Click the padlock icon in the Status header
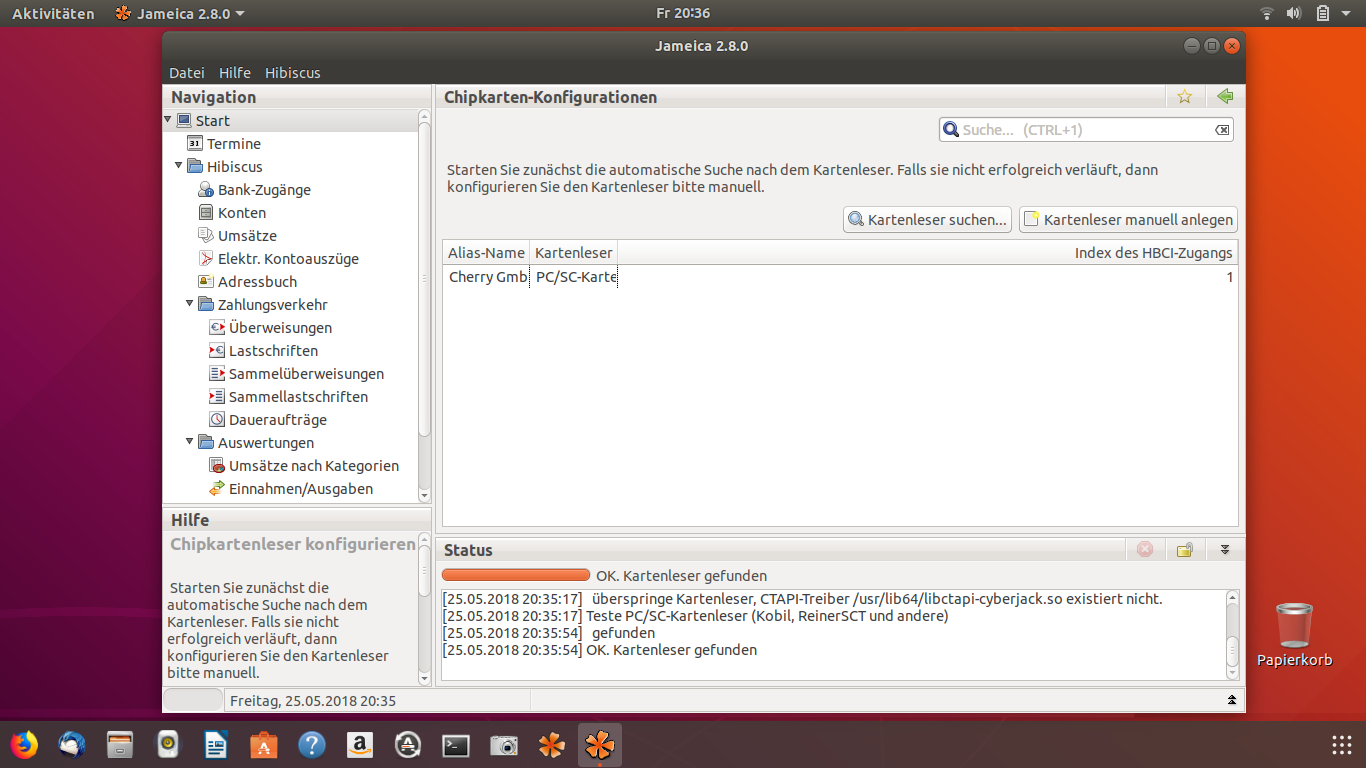The width and height of the screenshot is (1366, 768). coord(1185,550)
